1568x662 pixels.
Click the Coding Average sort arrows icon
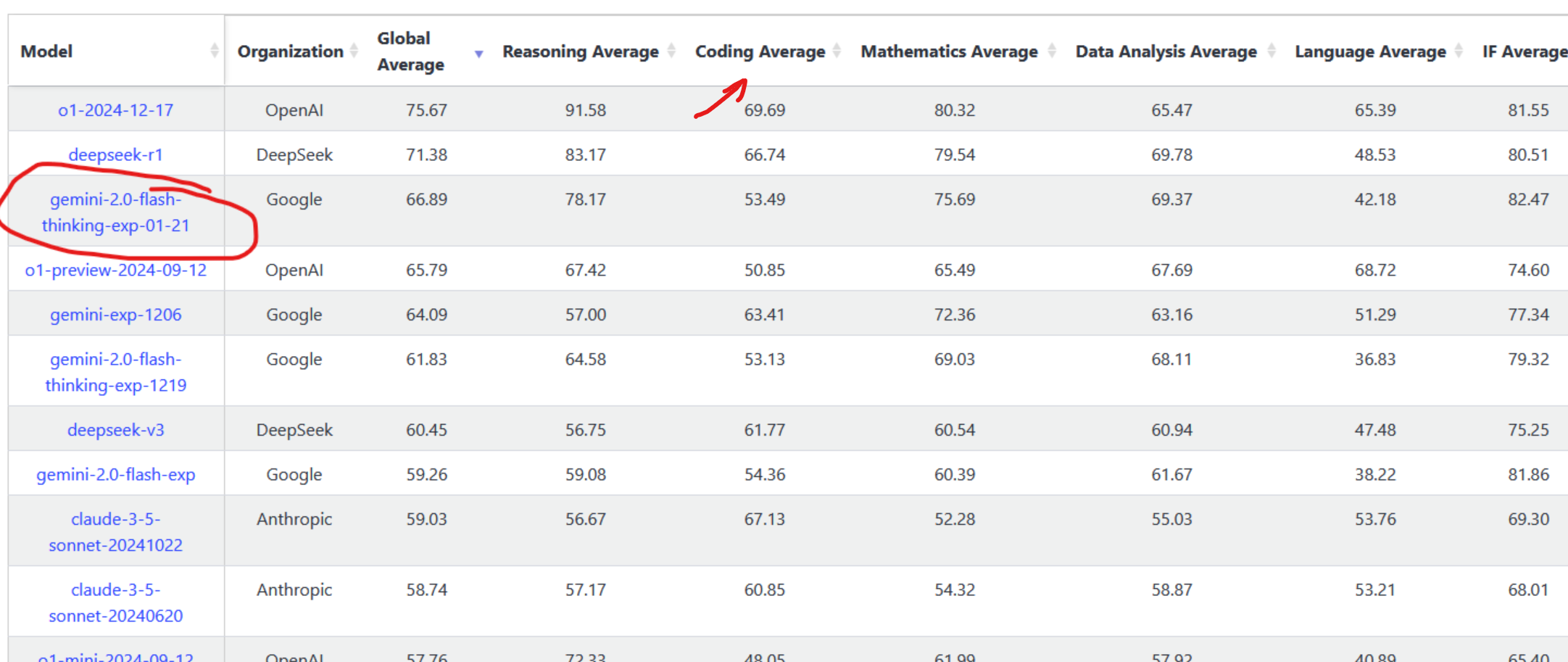tap(837, 51)
